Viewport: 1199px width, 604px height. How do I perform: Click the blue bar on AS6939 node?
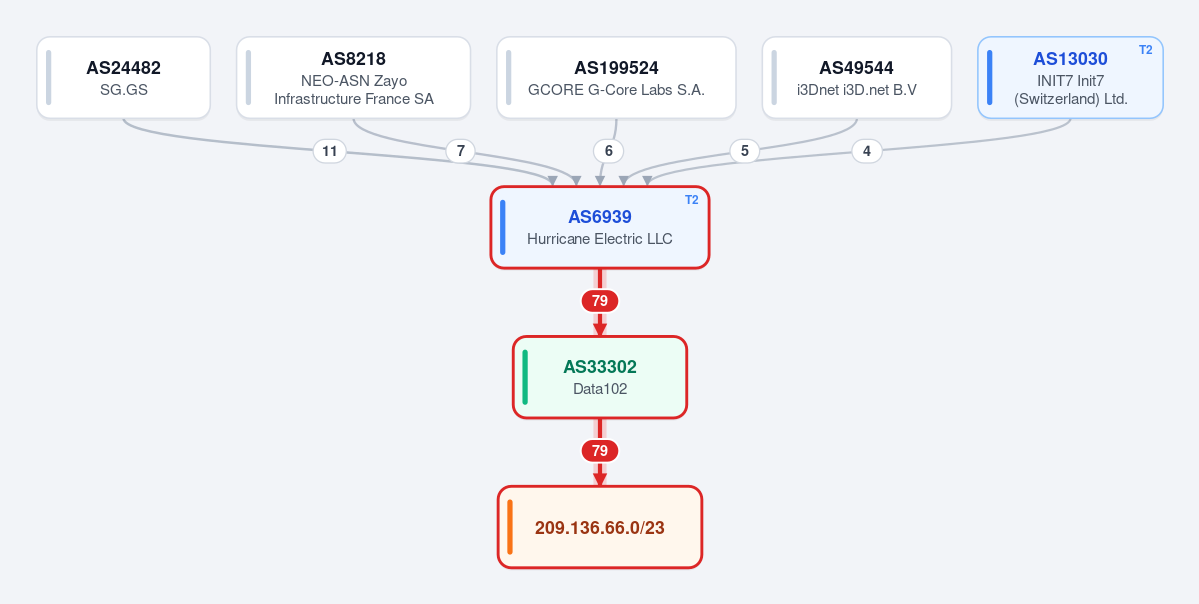coord(503,228)
